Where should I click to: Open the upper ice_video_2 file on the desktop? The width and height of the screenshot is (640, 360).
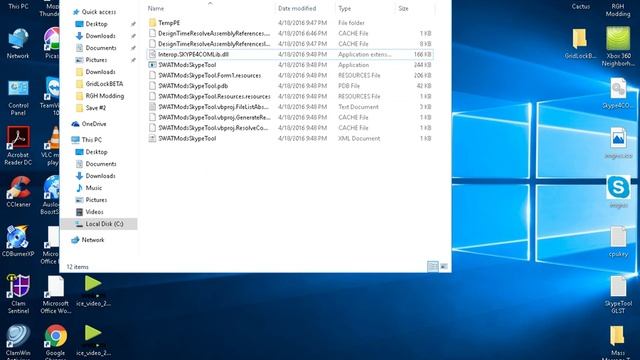(93, 291)
